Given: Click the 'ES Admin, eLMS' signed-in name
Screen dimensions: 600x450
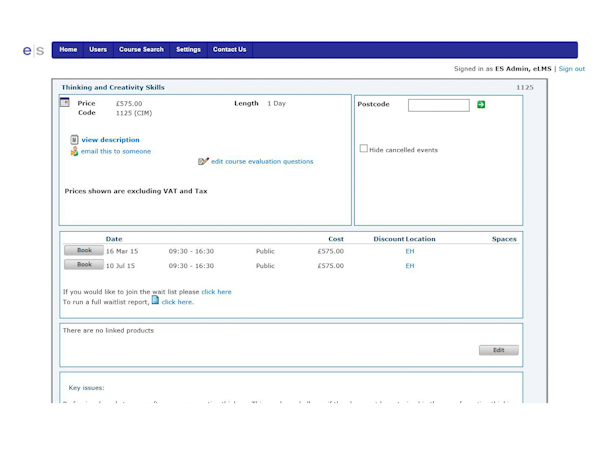Looking at the screenshot, I should pos(523,69).
